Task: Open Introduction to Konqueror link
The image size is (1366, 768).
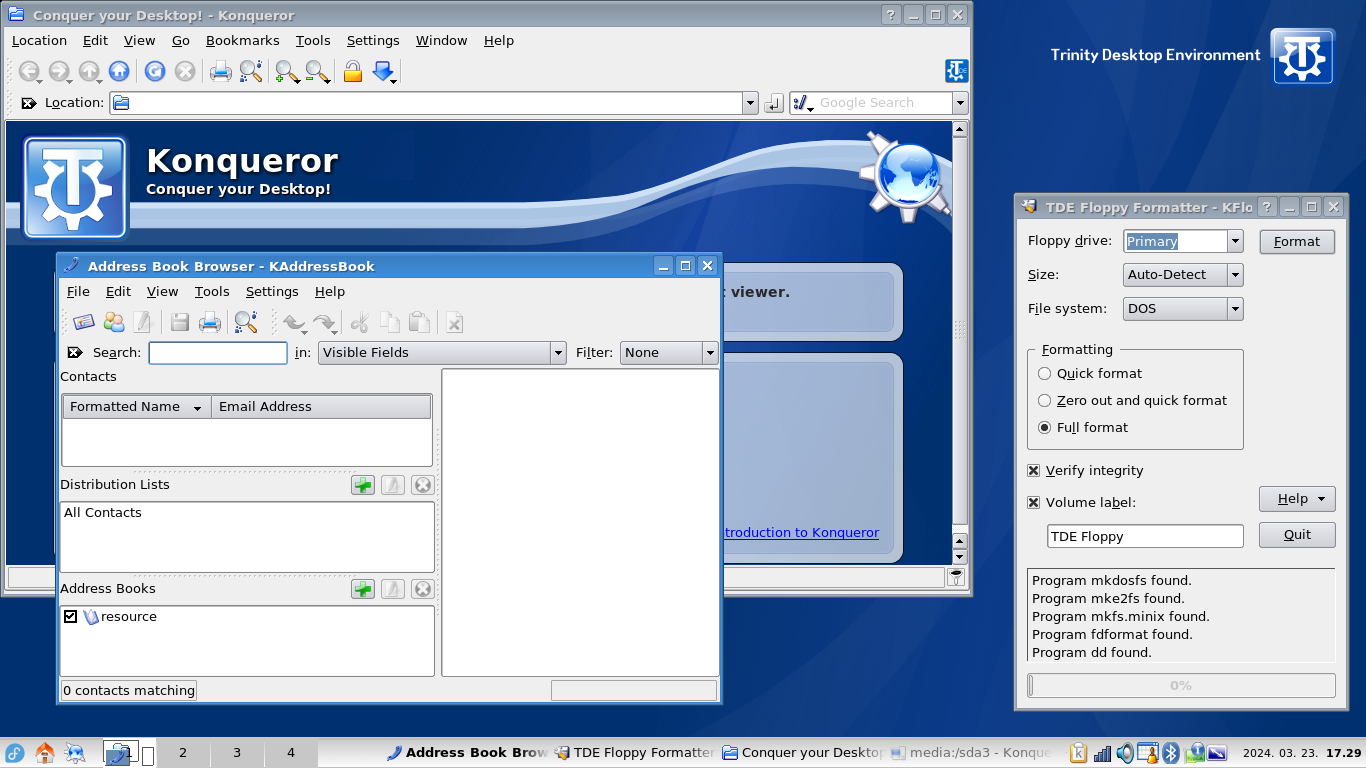Action: click(800, 533)
